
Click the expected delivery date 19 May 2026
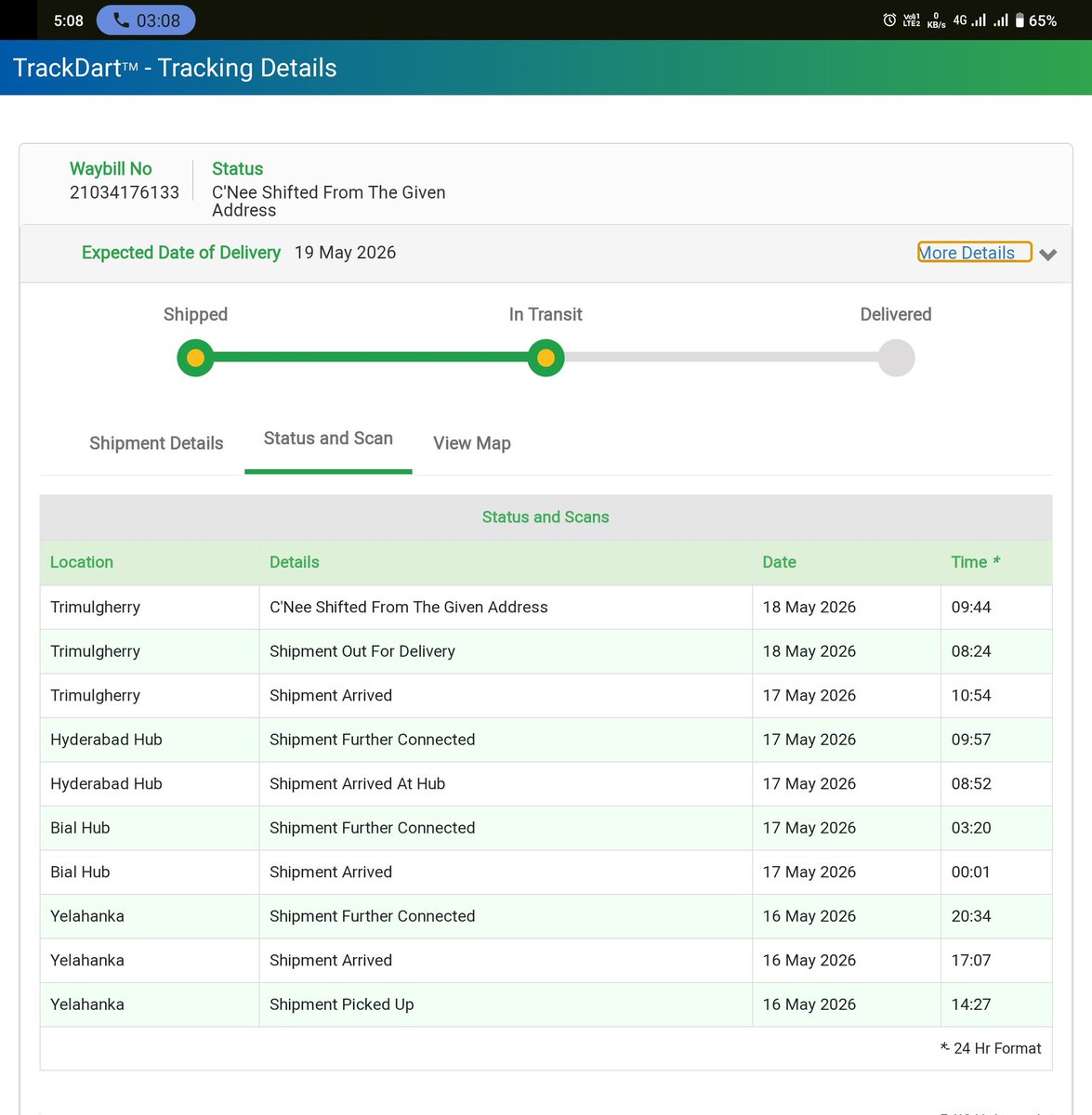[345, 253]
